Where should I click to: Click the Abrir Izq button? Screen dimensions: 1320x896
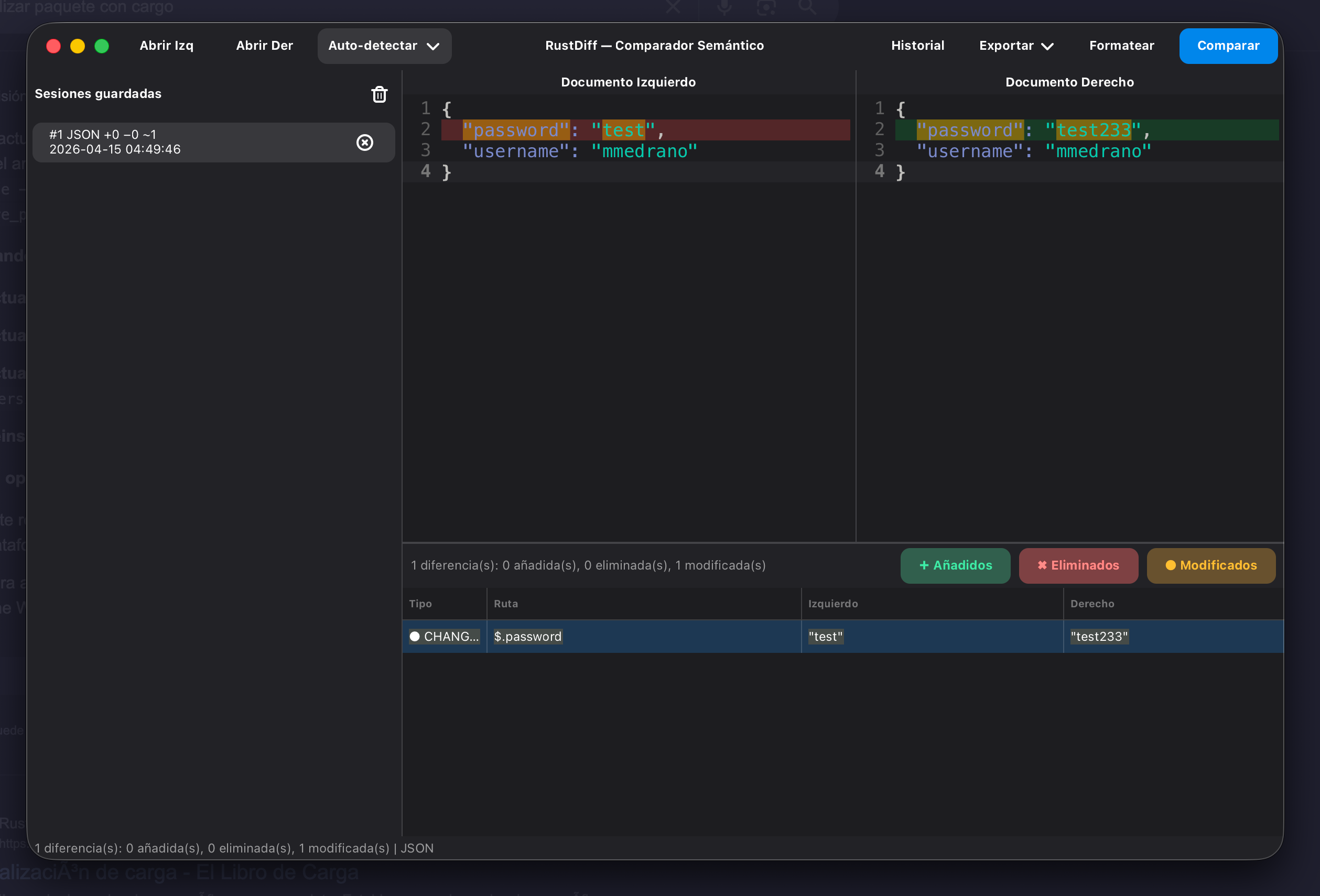166,46
